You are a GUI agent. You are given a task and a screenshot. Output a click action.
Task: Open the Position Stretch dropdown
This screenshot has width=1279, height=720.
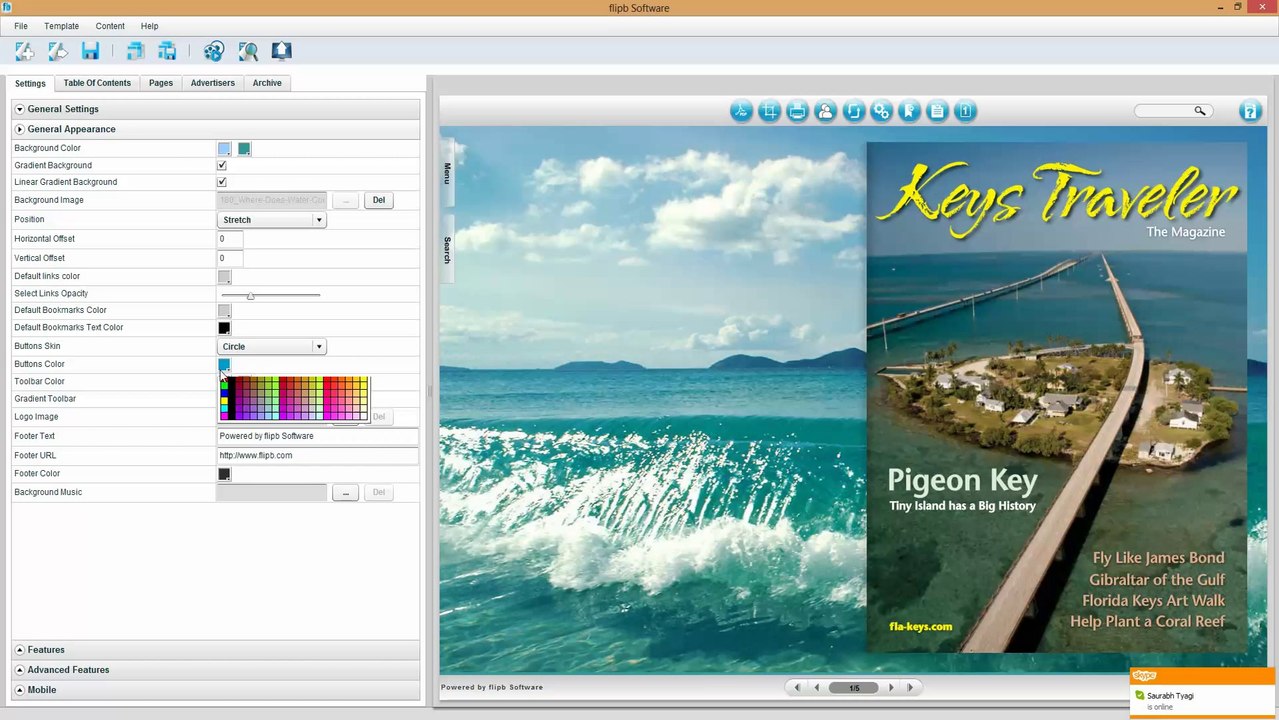271,220
